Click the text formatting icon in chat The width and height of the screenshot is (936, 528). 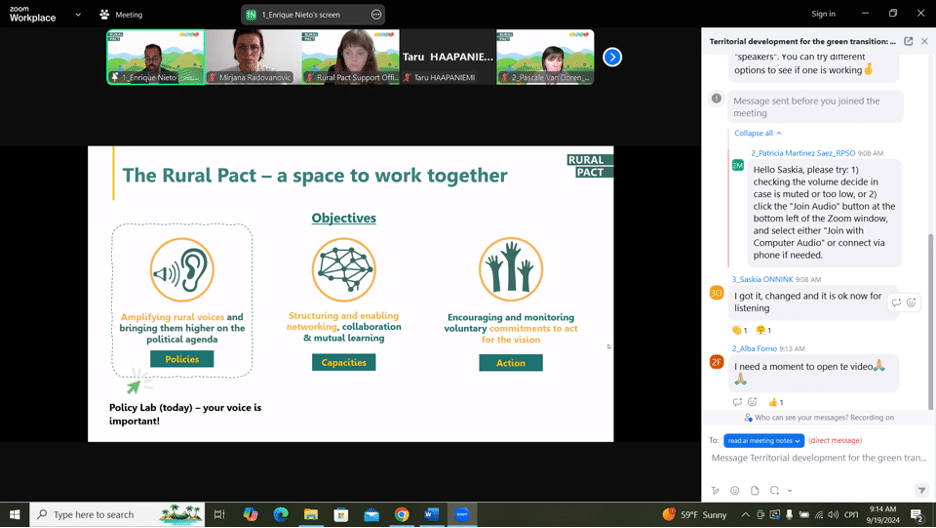pos(716,491)
